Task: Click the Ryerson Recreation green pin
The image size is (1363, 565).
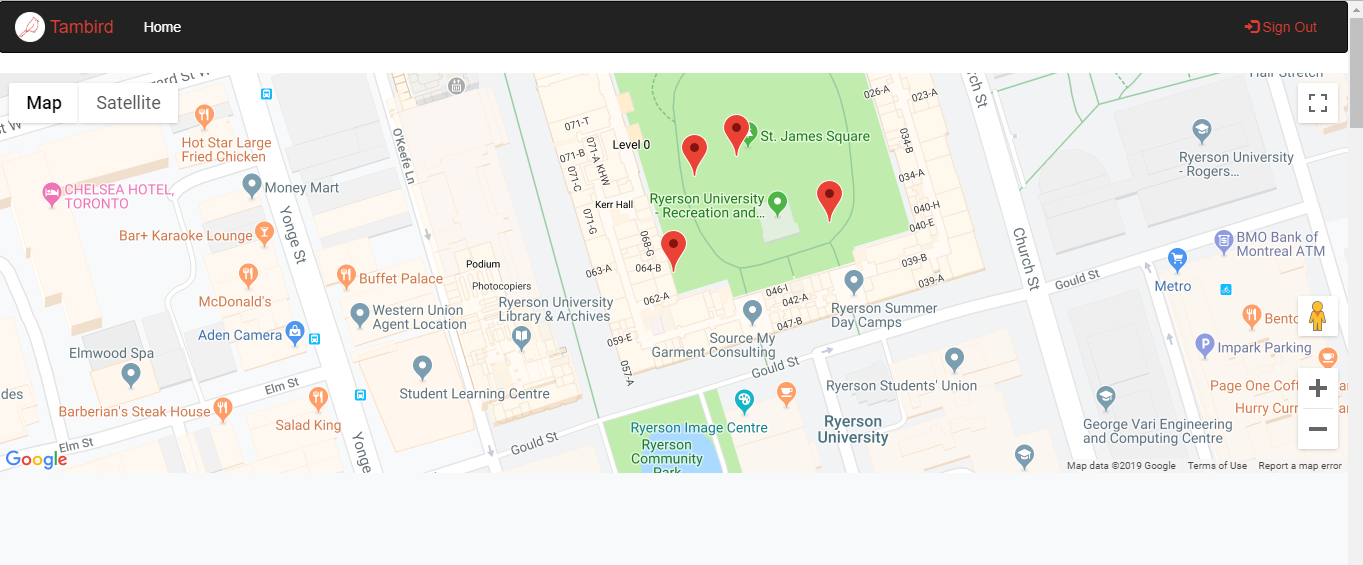Action: pyautogui.click(x=777, y=204)
